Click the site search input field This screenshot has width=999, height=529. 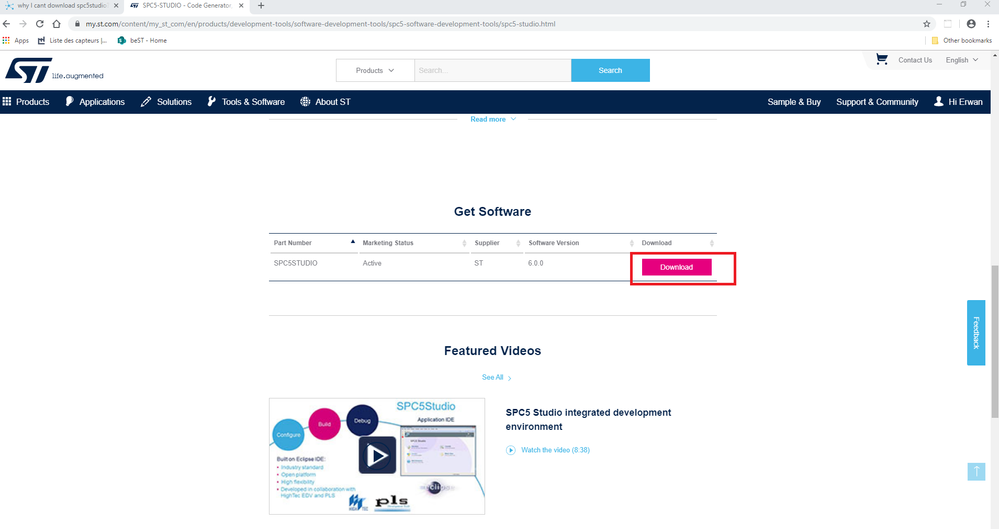492,70
